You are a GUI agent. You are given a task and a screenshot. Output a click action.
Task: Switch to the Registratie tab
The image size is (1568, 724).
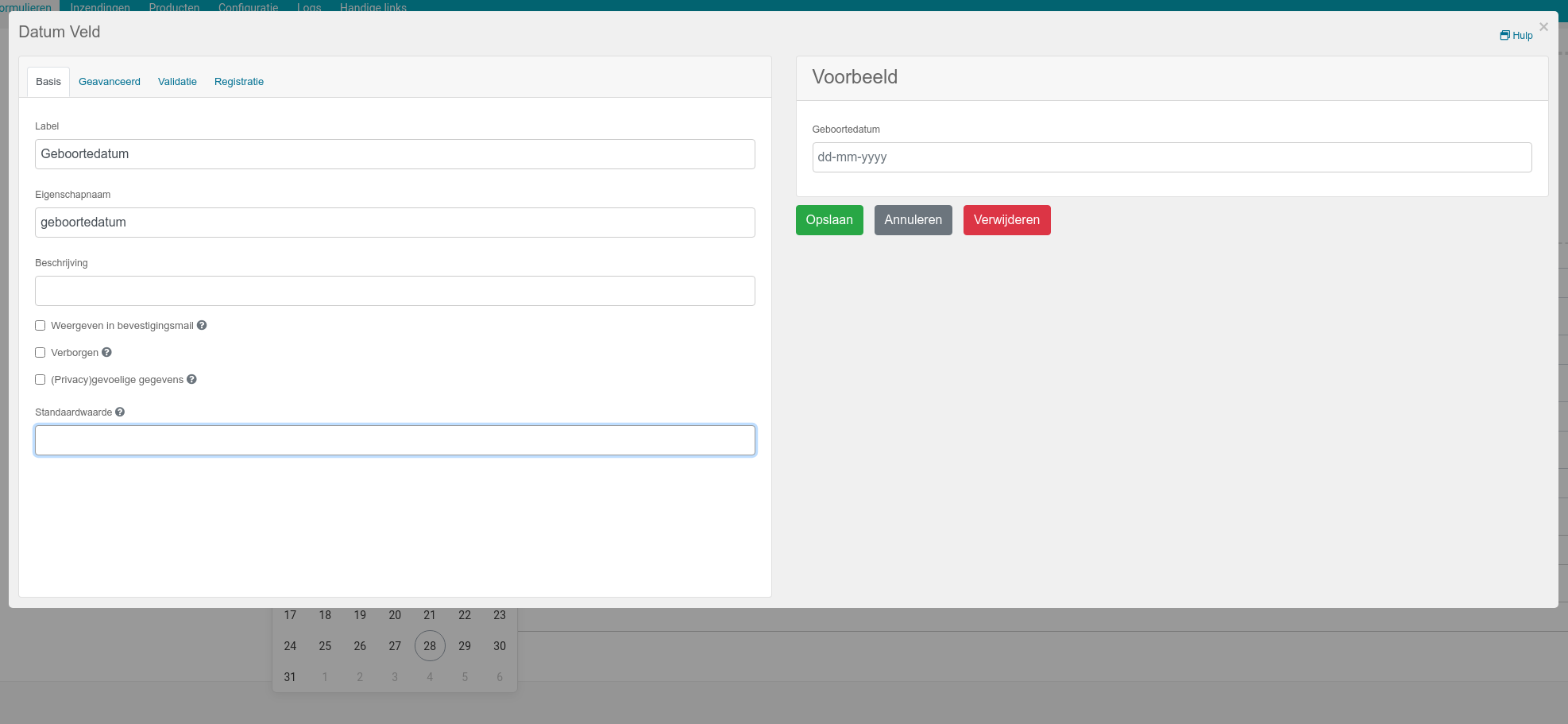pyautogui.click(x=238, y=81)
